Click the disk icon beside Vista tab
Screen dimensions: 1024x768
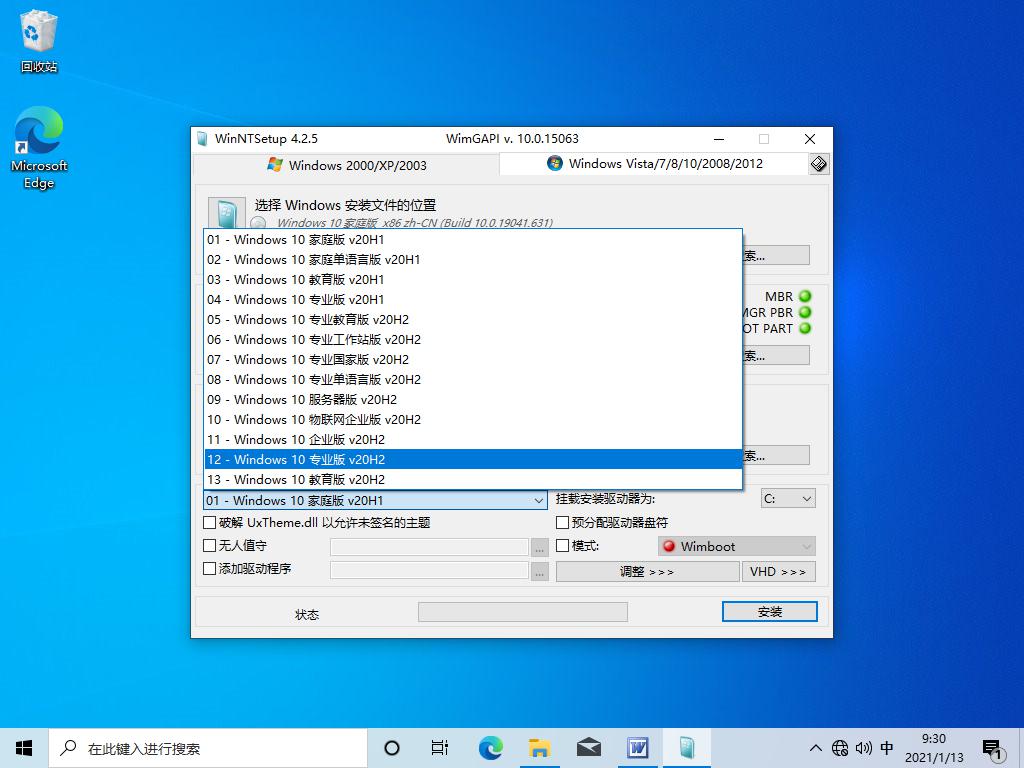point(819,164)
